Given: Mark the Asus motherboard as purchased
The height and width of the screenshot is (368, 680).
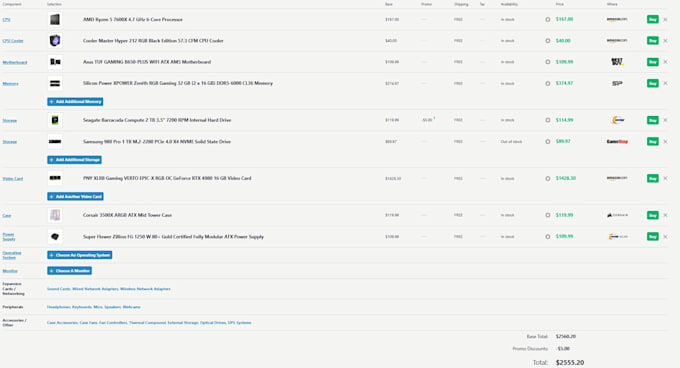Looking at the screenshot, I should point(548,62).
